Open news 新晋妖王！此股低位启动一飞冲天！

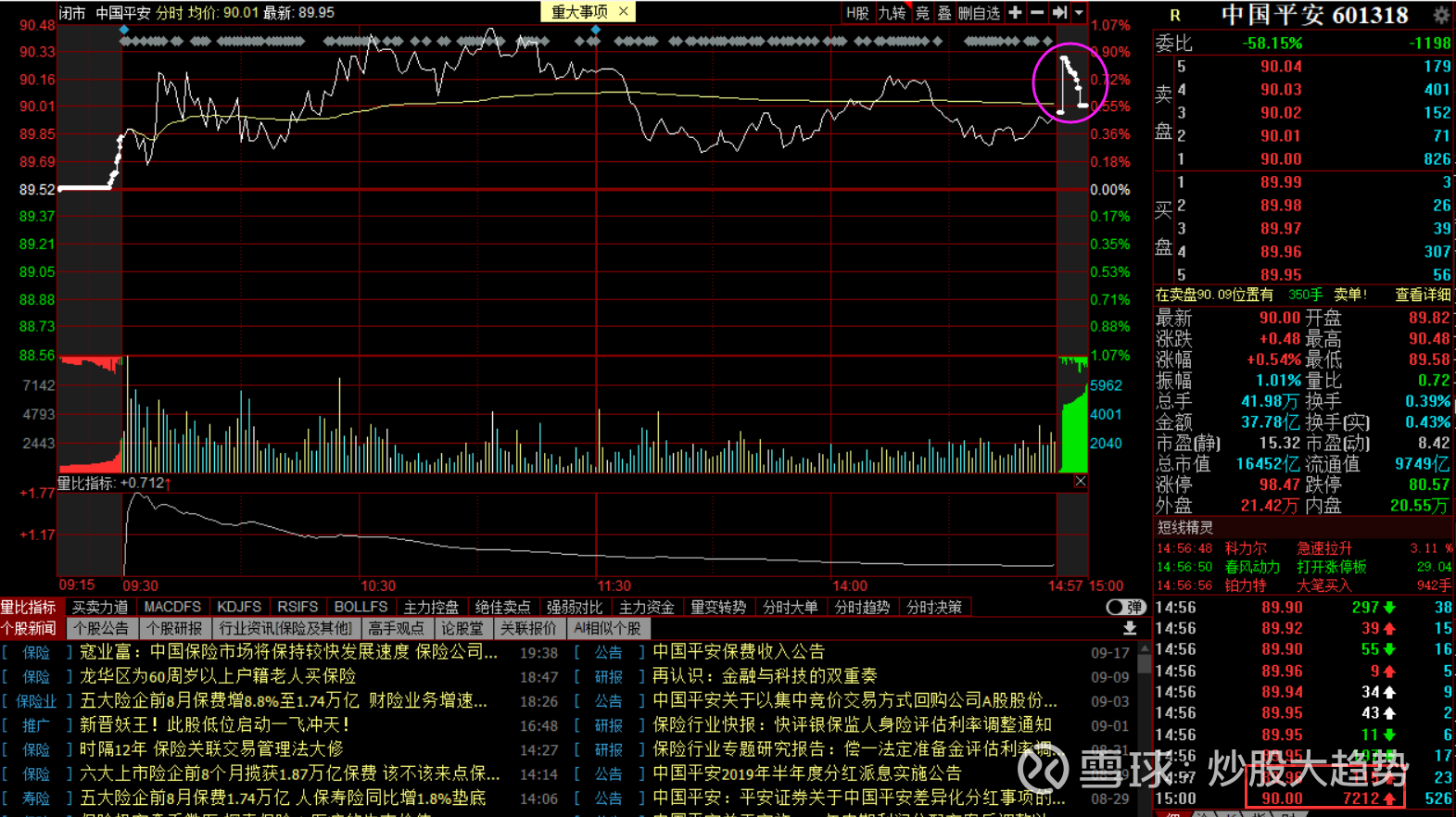coord(215,724)
